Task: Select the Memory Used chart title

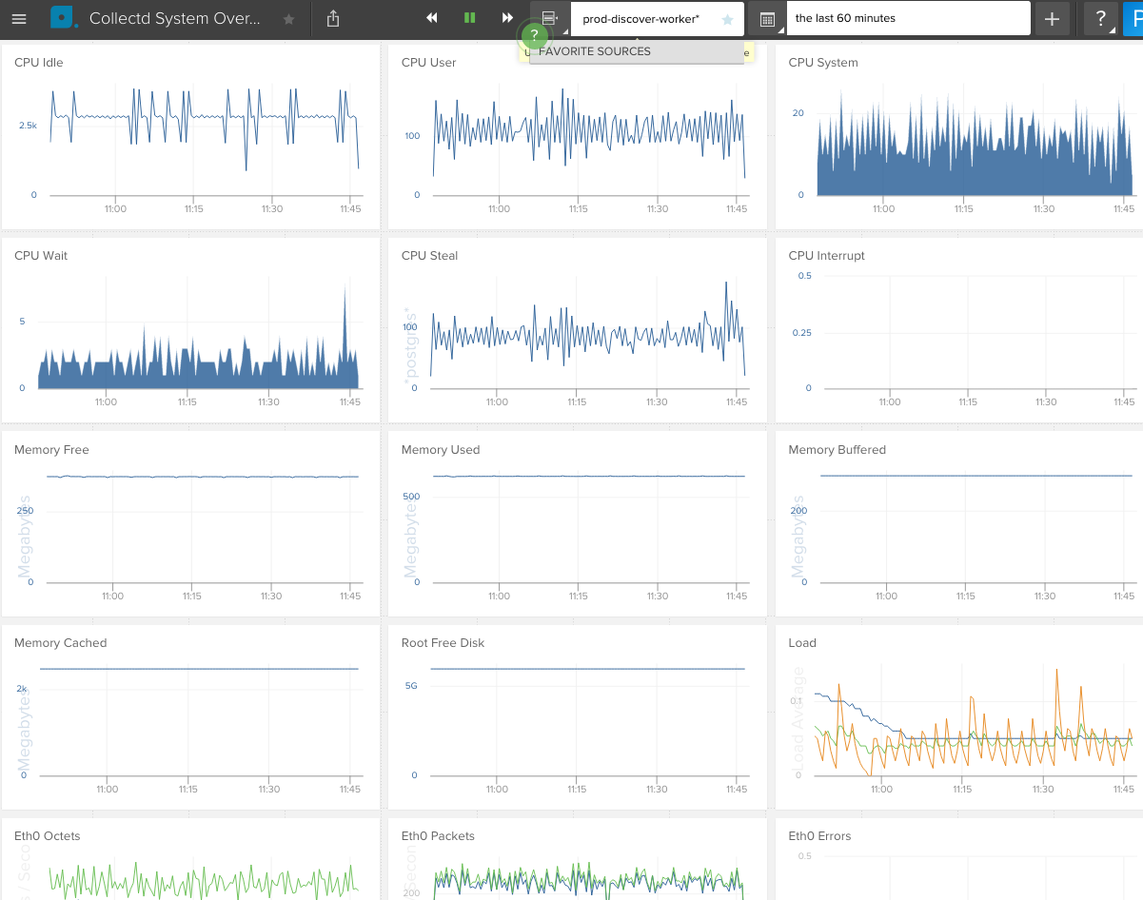Action: [440, 450]
